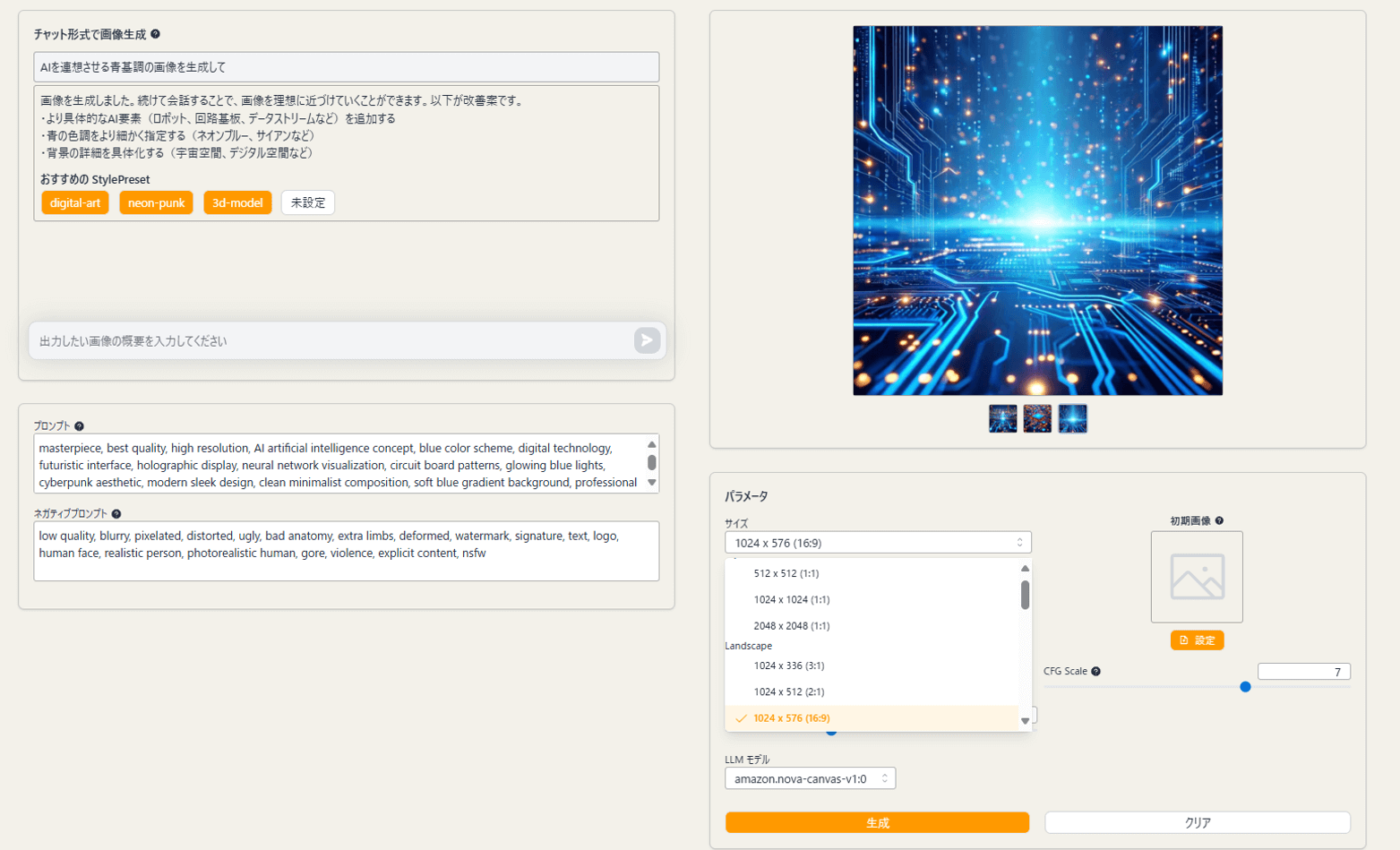Click the CFG Scale slider handle
Screen dimensions: 1400x850
pos(1245,687)
